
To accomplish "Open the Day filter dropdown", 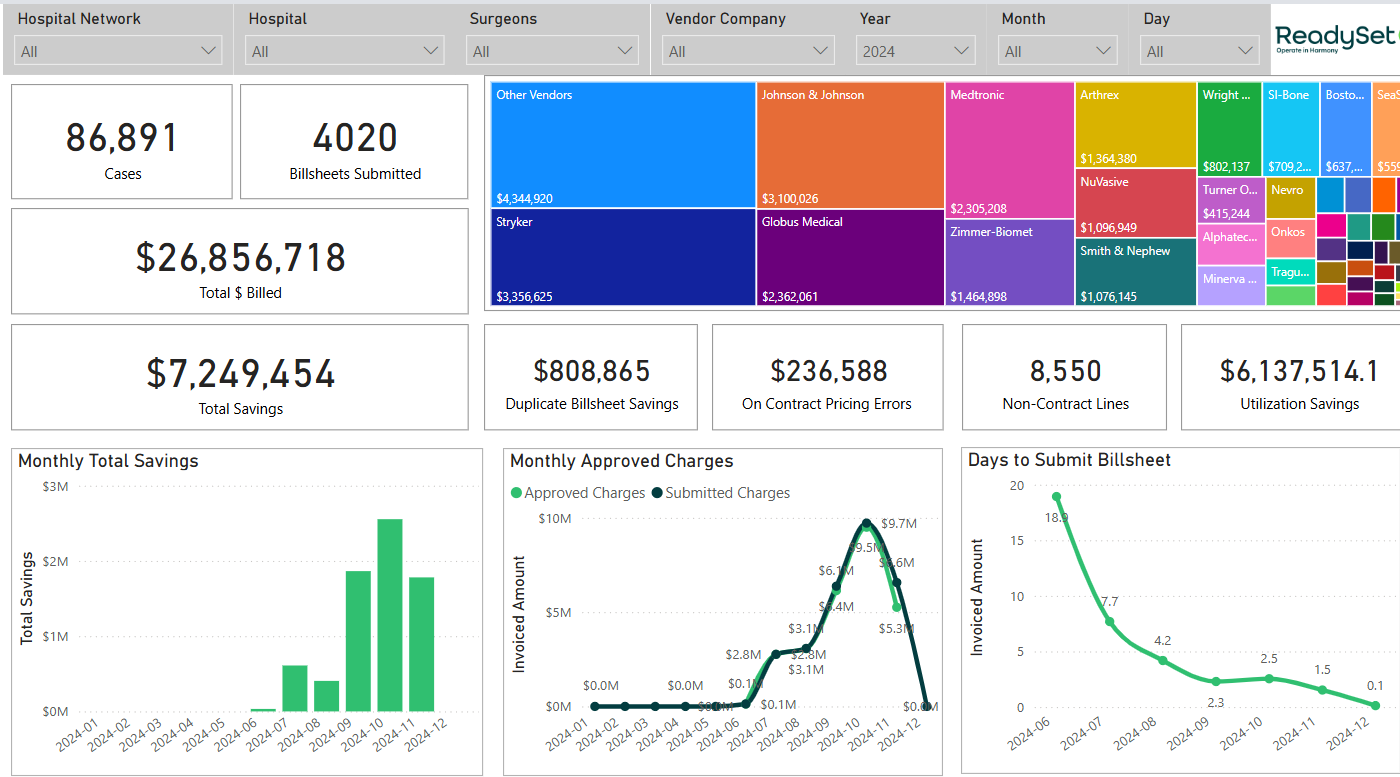I will [1200, 51].
